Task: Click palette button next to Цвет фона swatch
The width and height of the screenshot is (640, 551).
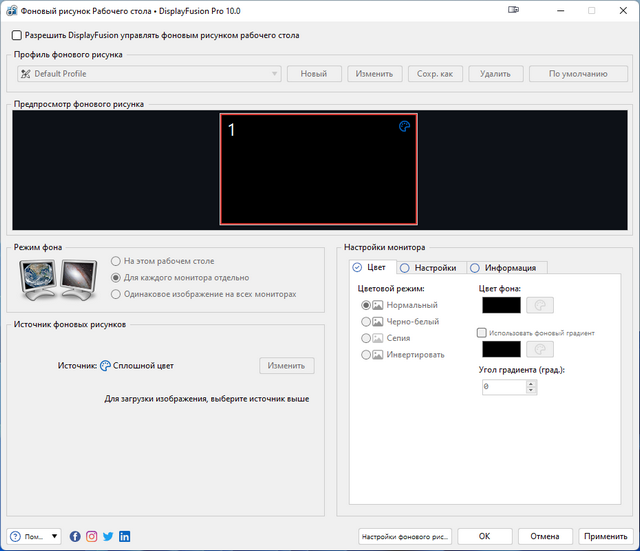Action: coord(540,305)
